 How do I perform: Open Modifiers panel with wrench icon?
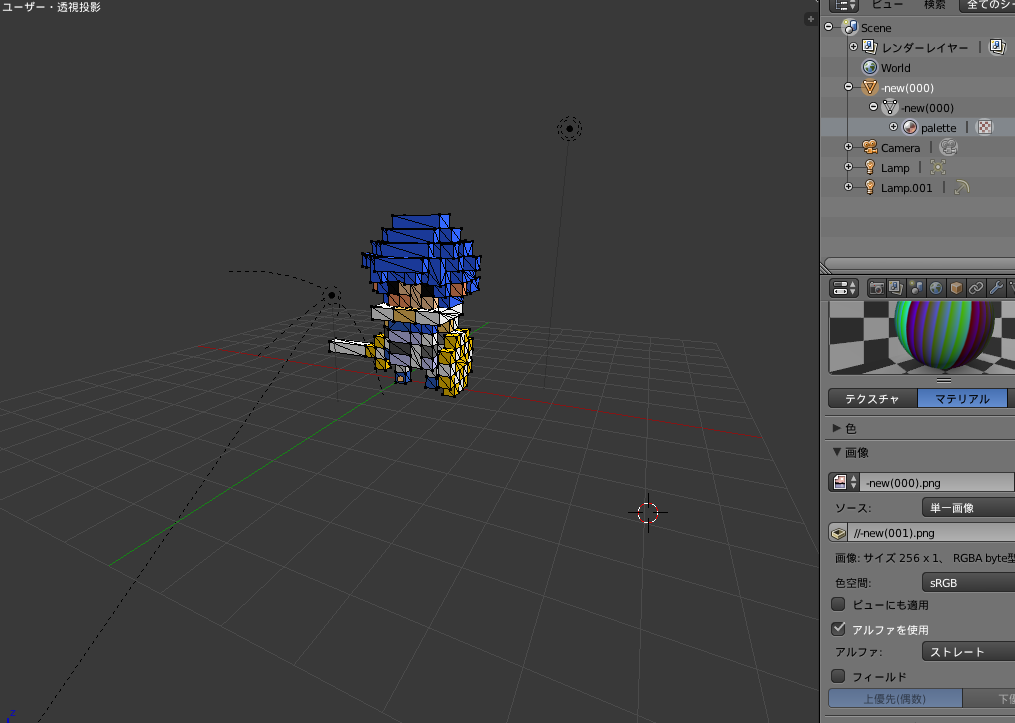coord(996,288)
